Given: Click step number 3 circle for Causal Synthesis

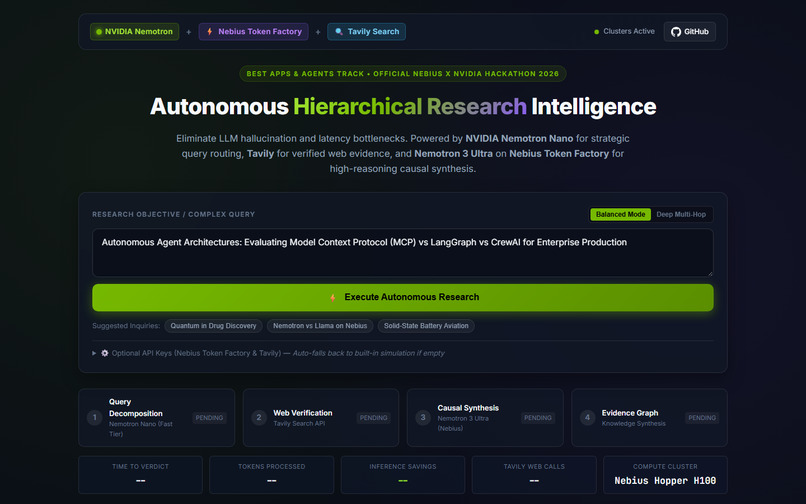Looking at the screenshot, I should pyautogui.click(x=423, y=418).
